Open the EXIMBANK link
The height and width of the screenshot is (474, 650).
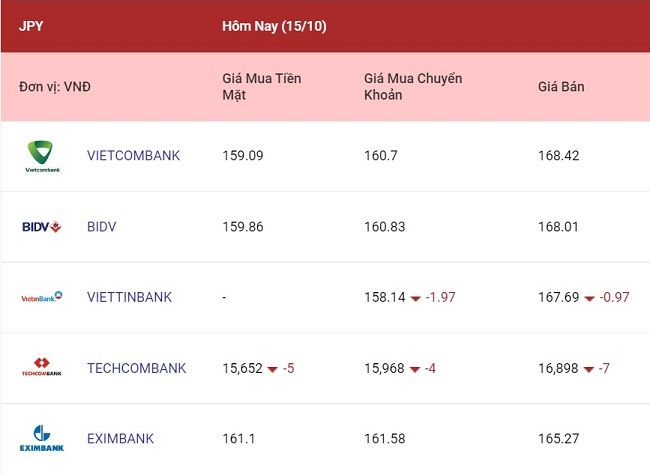click(120, 439)
